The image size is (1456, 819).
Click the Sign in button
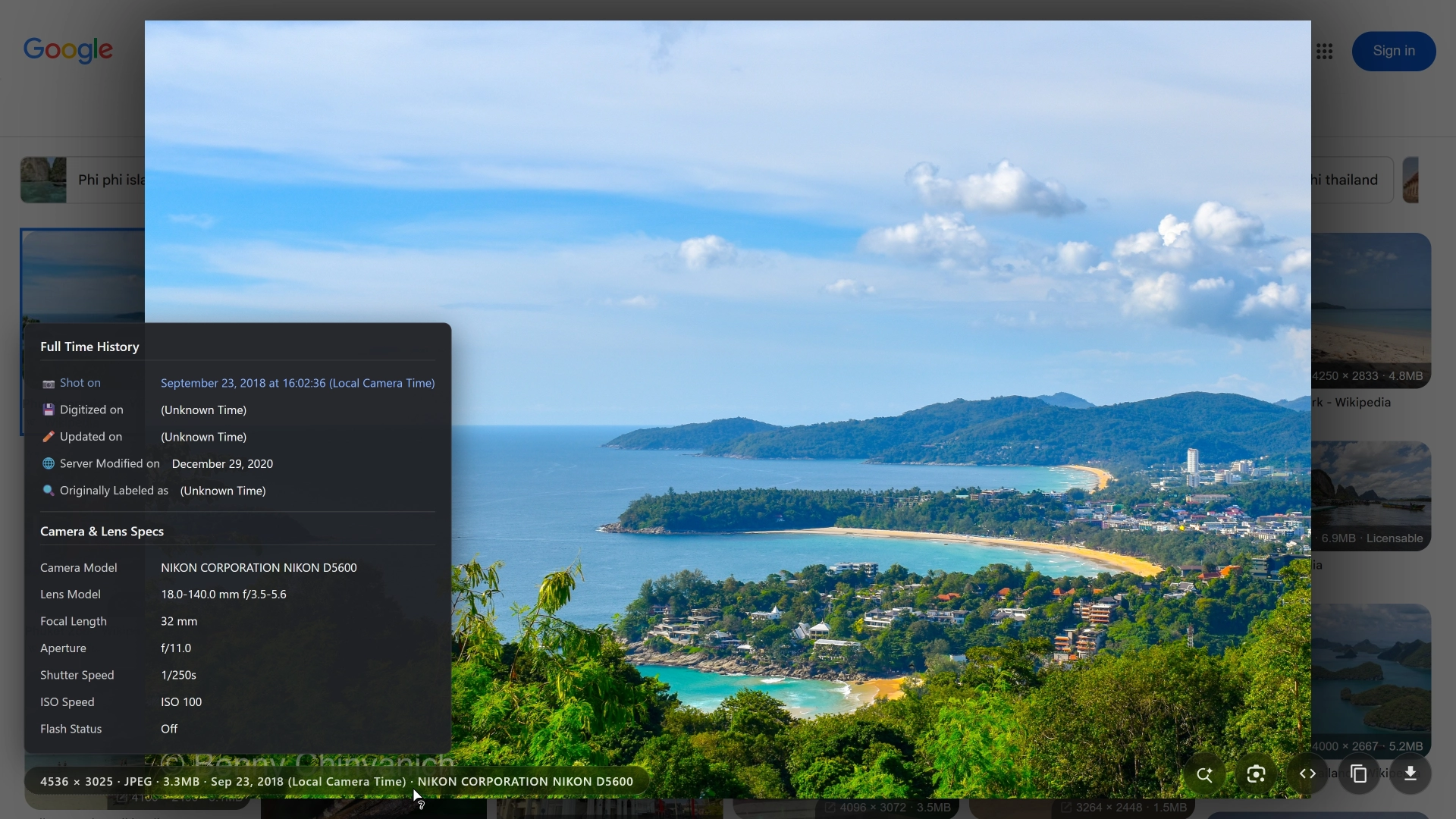point(1394,51)
